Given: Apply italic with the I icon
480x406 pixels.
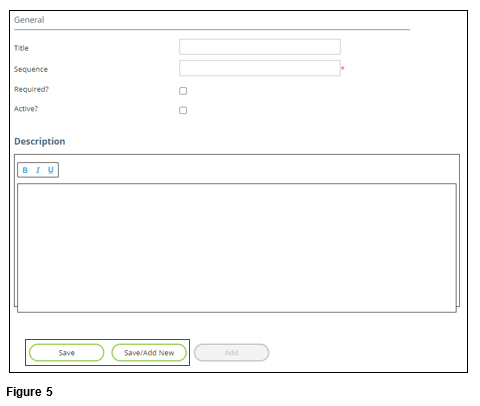Looking at the screenshot, I should (x=38, y=170).
